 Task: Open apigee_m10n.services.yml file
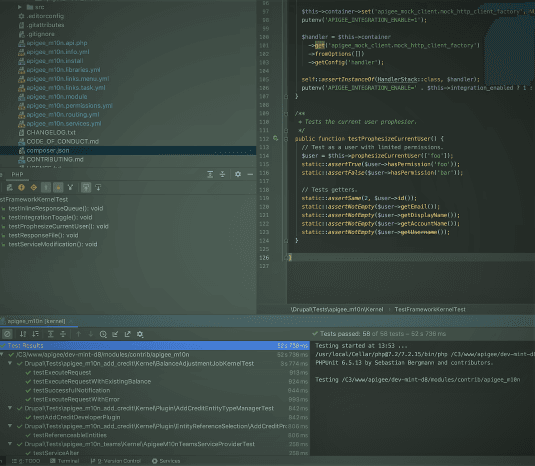[x=64, y=123]
